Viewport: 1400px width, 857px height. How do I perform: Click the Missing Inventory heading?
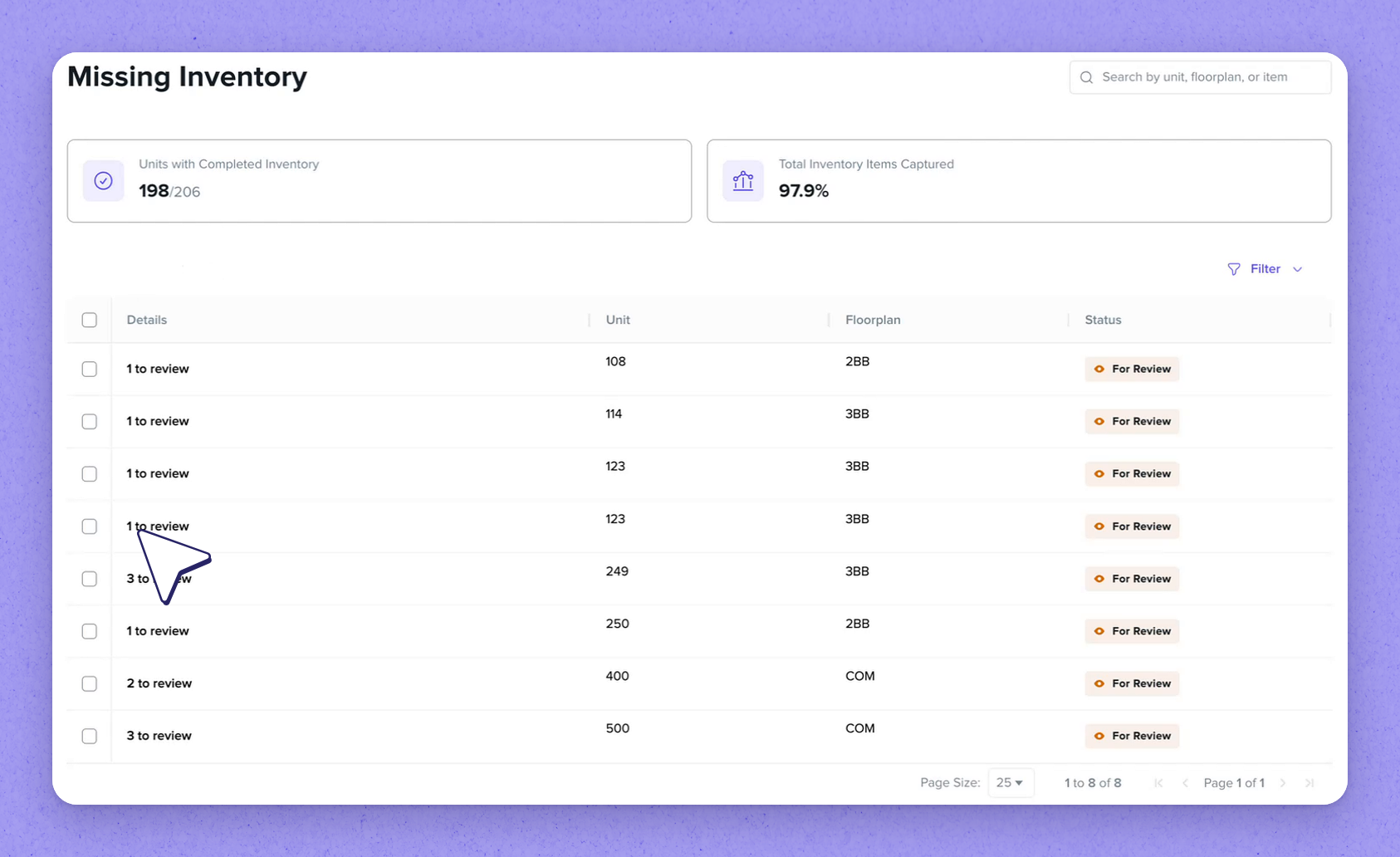[x=187, y=76]
